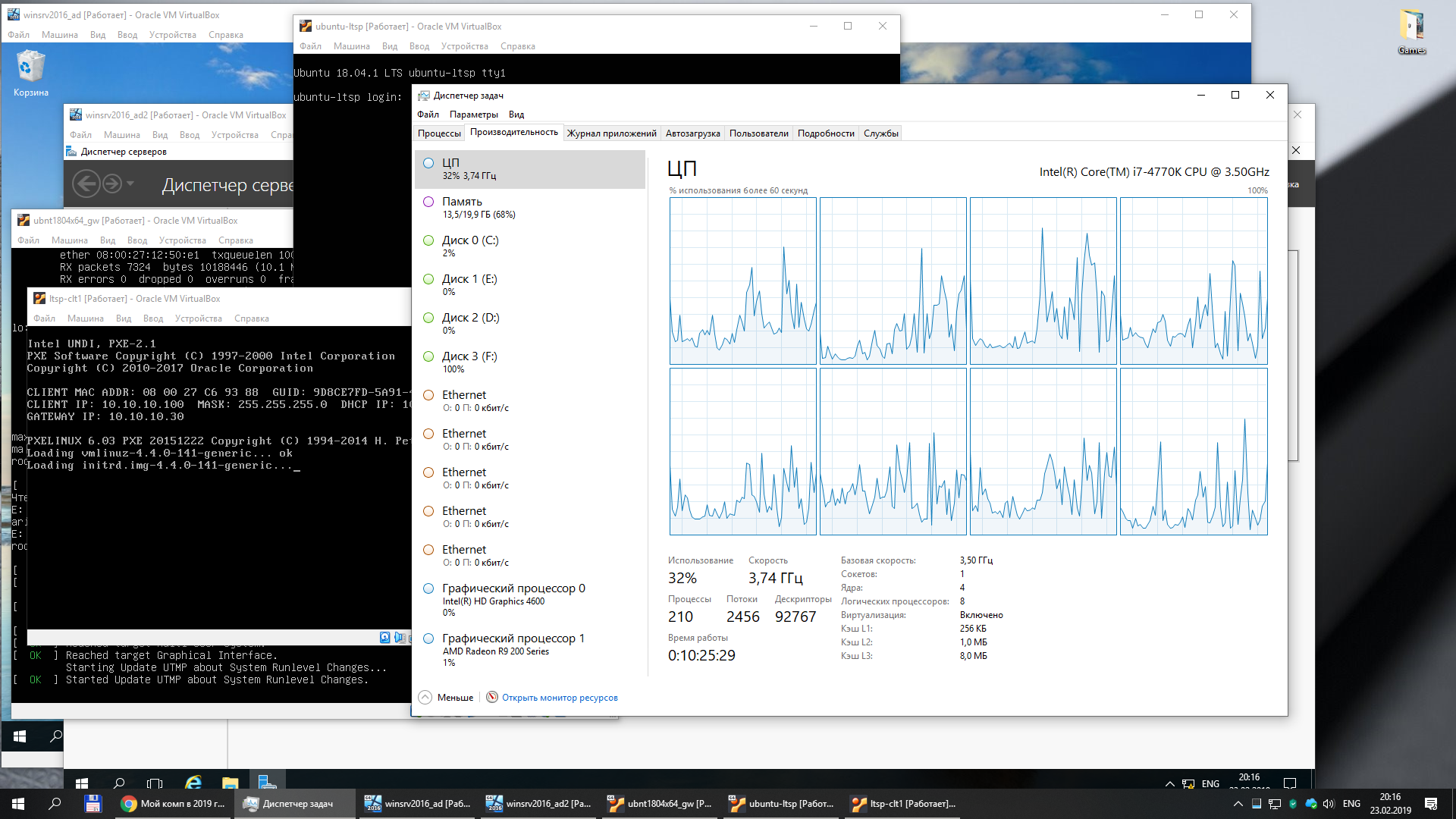Select ЦП in the performance sidebar

pyautogui.click(x=530, y=169)
